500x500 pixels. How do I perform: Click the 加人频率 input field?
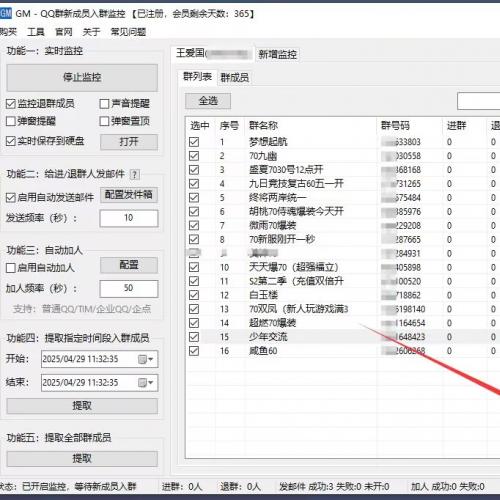tap(129, 288)
